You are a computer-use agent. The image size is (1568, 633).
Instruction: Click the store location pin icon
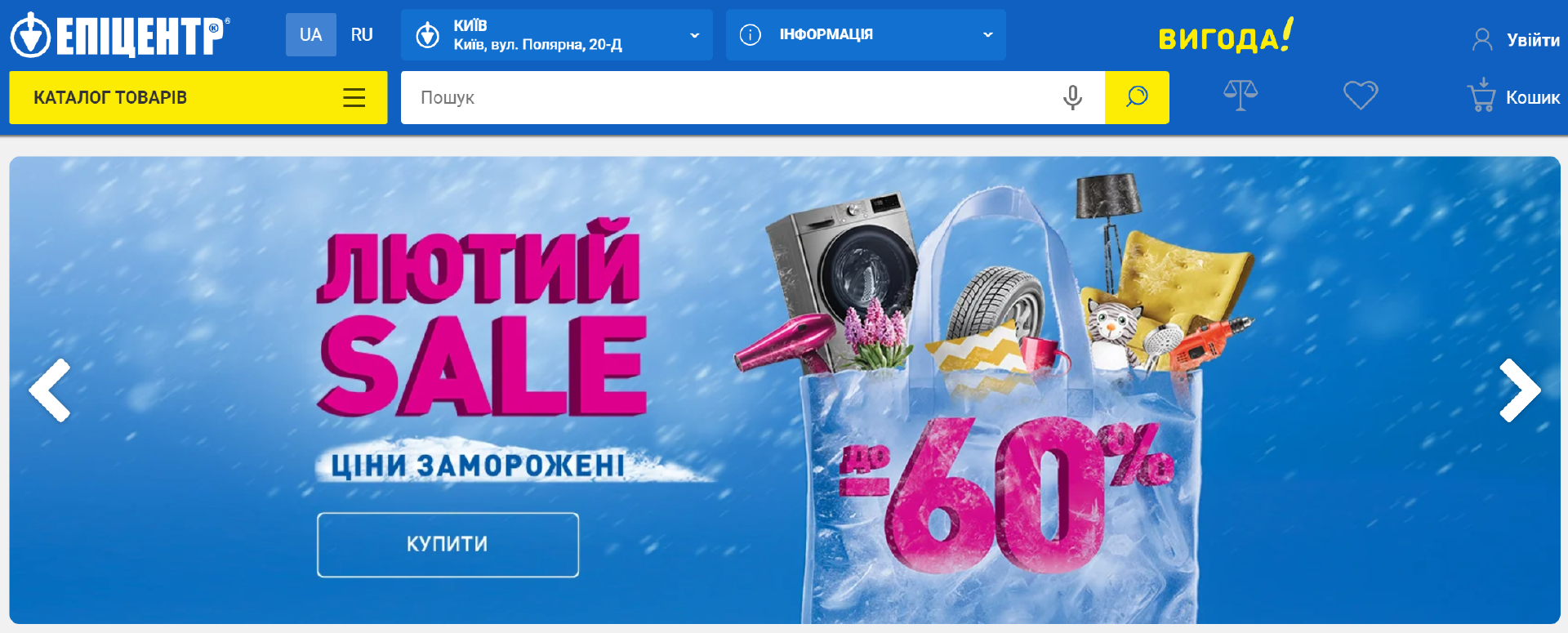click(x=428, y=35)
